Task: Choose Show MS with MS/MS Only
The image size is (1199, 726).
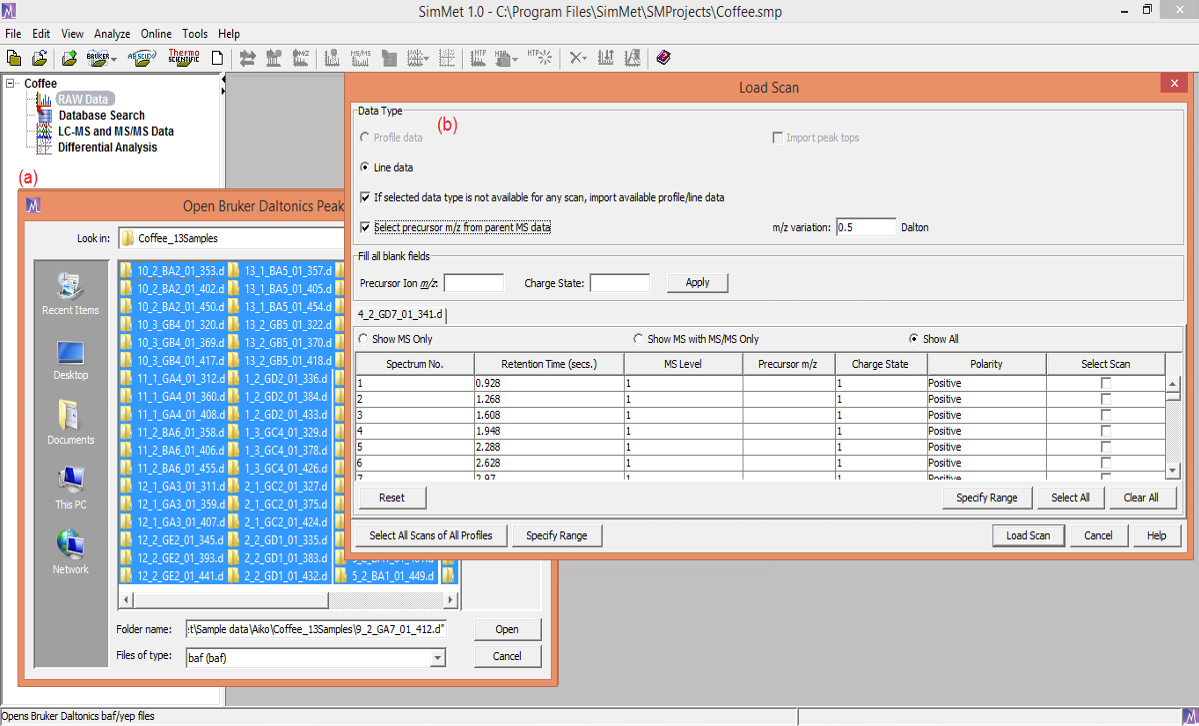Action: click(638, 339)
